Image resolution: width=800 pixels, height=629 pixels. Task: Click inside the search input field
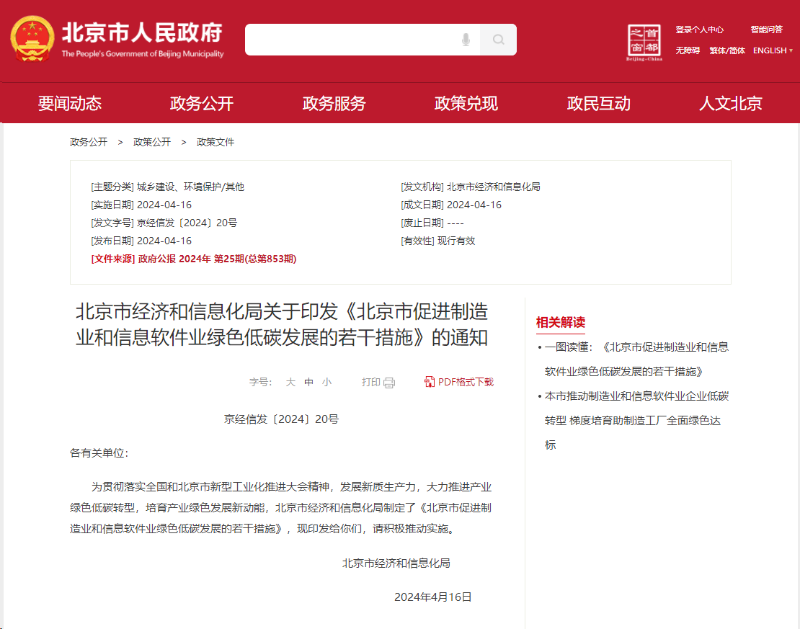pos(350,40)
